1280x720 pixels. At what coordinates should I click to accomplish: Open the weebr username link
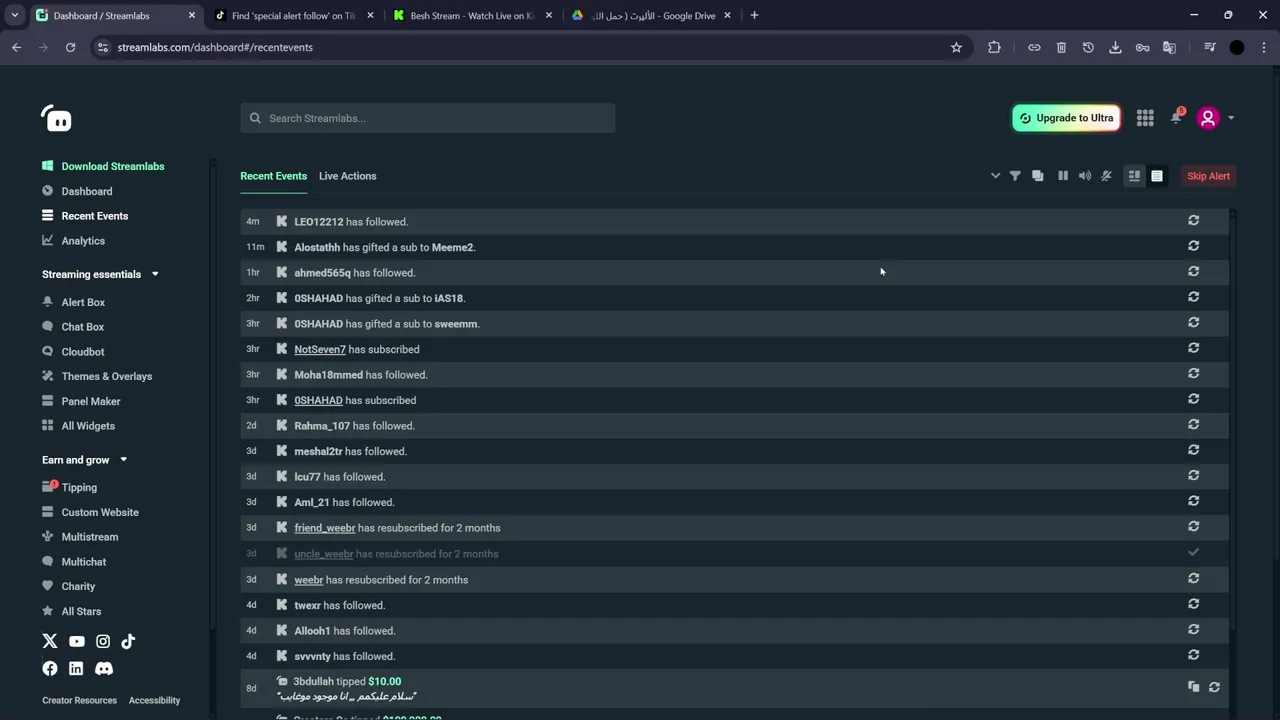308,580
